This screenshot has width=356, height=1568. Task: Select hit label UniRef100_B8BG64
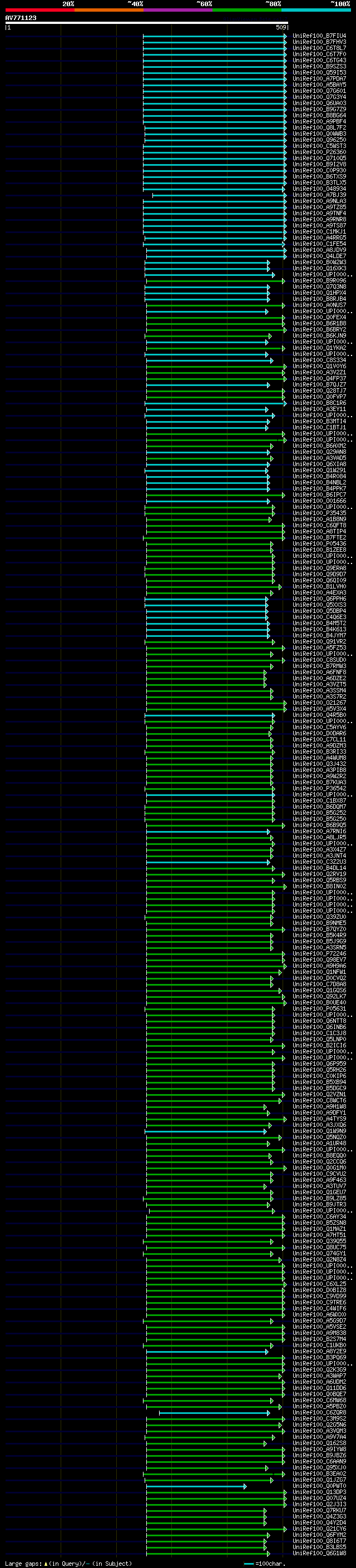(319, 115)
